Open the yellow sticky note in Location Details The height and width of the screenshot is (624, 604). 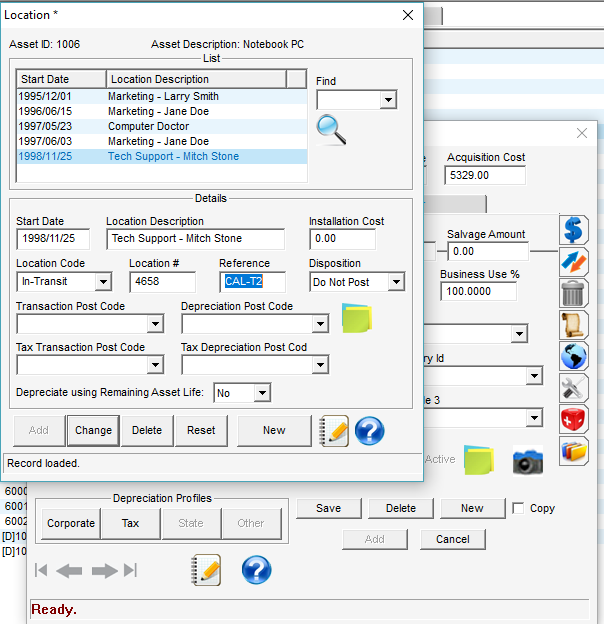click(357, 318)
